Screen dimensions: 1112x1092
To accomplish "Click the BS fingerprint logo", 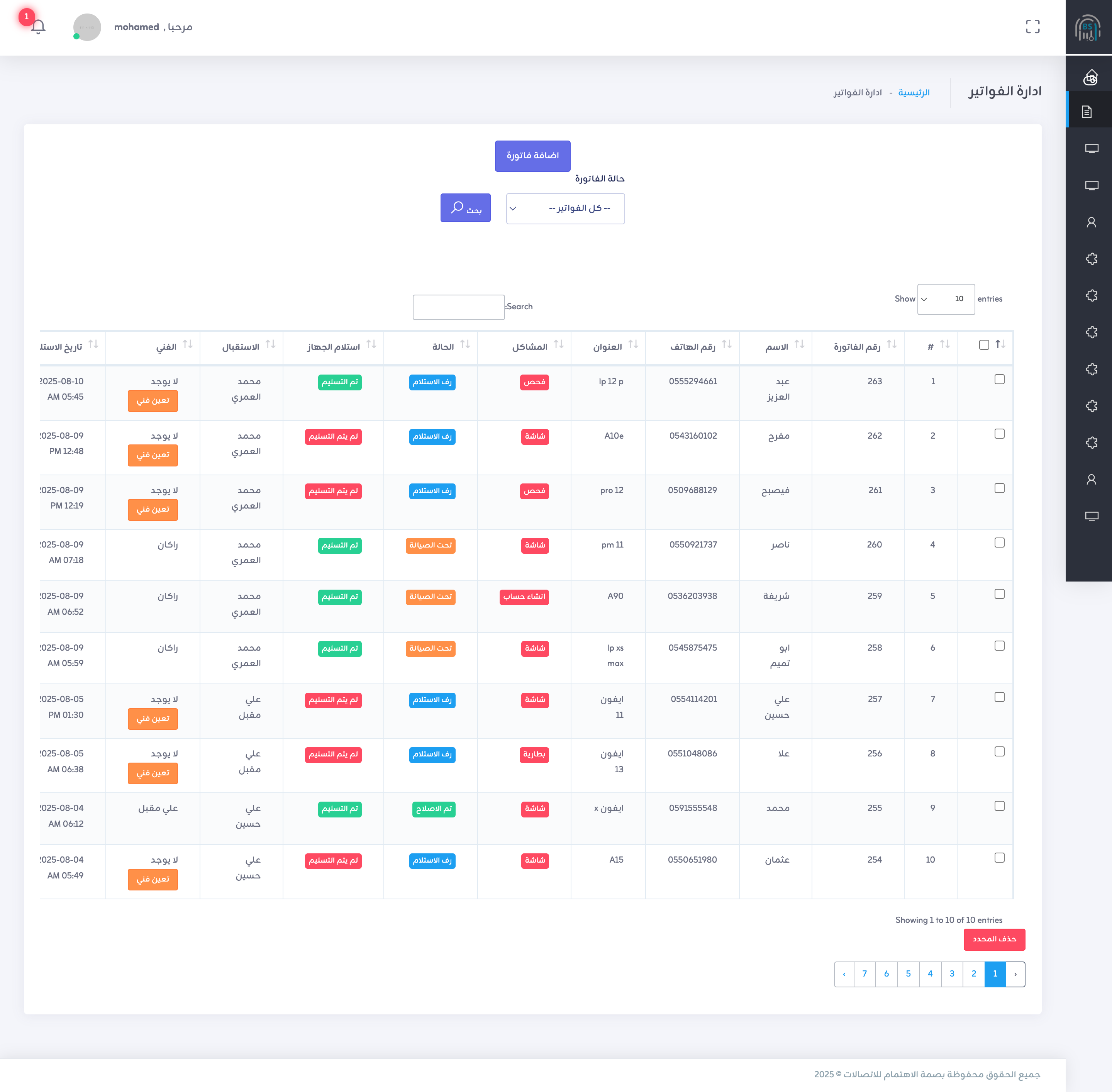I will pos(1087,27).
